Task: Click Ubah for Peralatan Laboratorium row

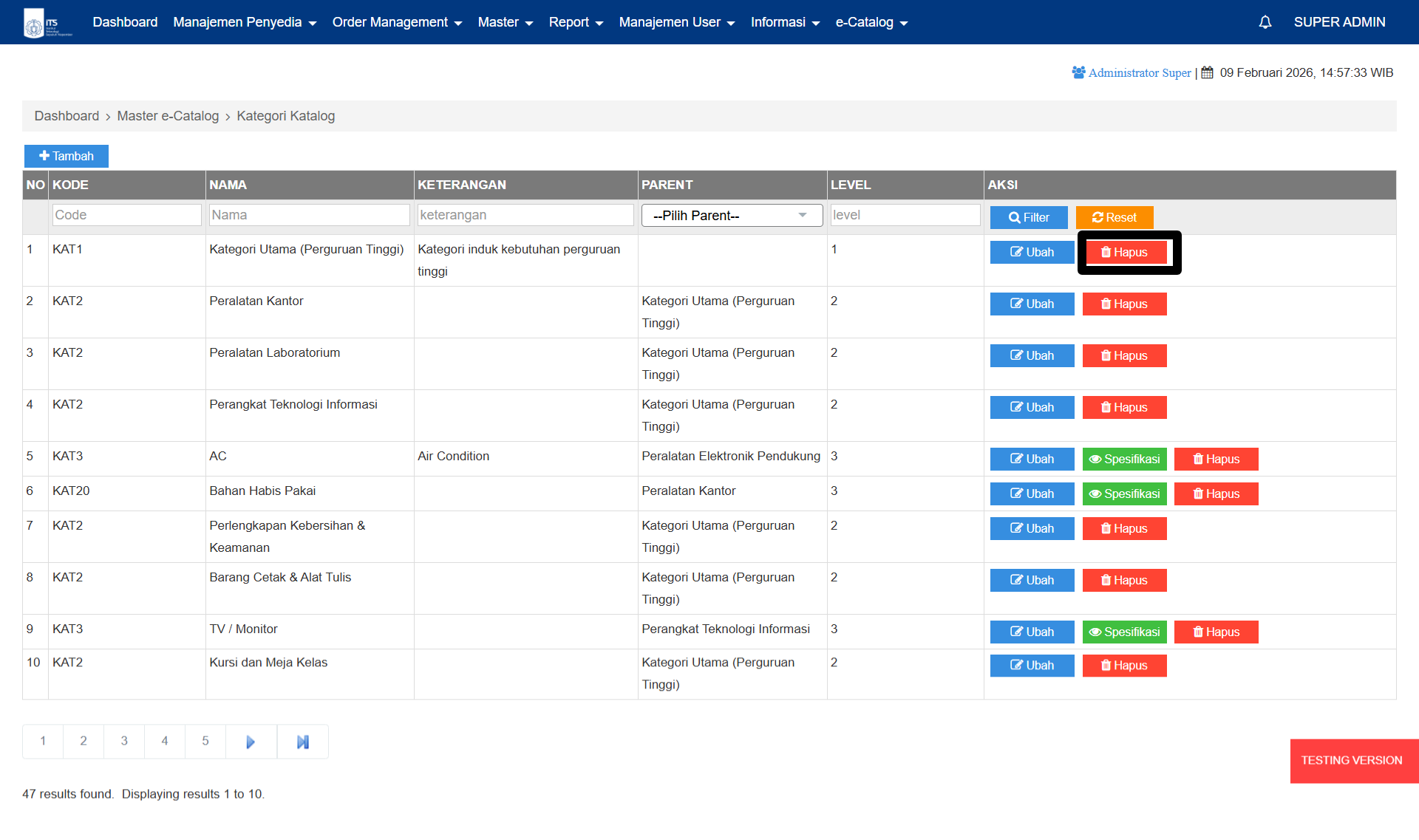Action: (1032, 356)
